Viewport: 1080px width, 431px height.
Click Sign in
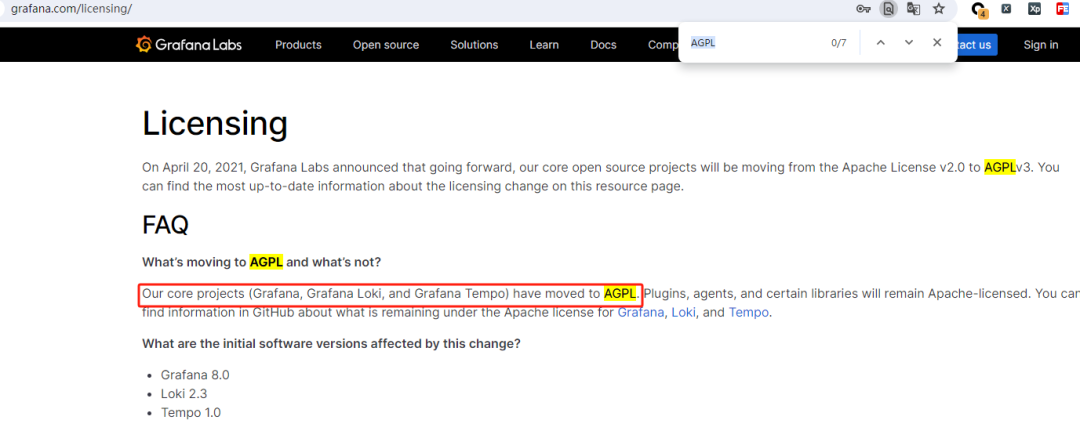point(1041,45)
